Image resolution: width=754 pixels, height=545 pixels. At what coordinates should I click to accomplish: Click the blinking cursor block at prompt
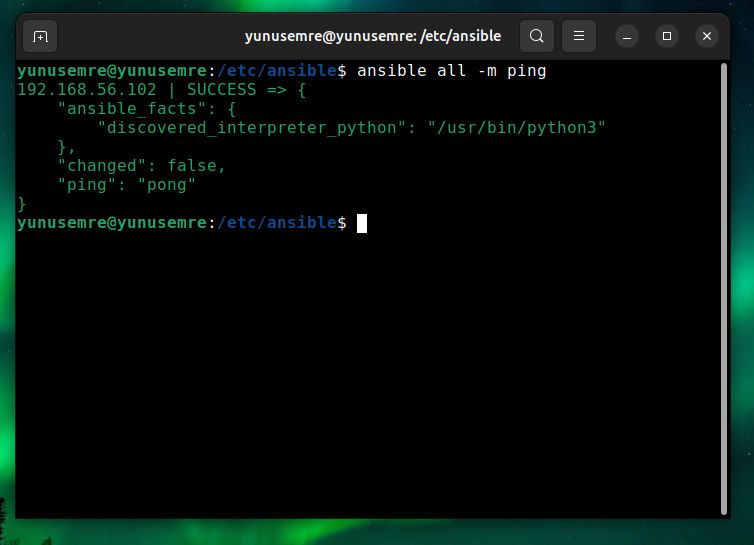362,223
